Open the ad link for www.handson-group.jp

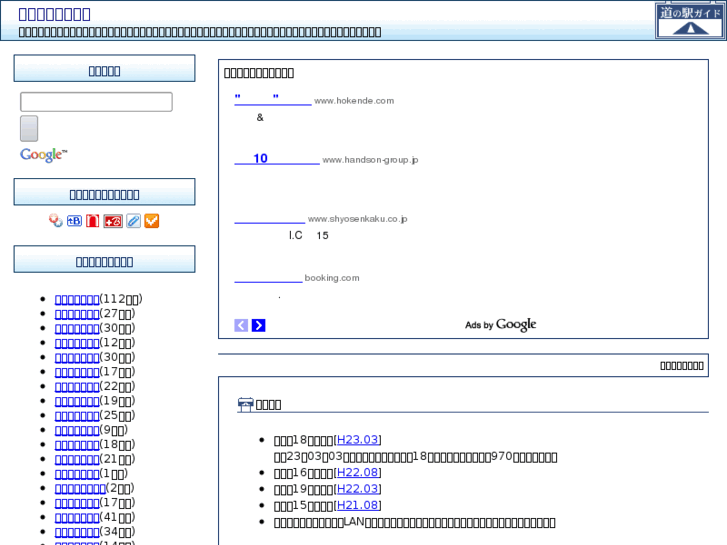coord(277,159)
